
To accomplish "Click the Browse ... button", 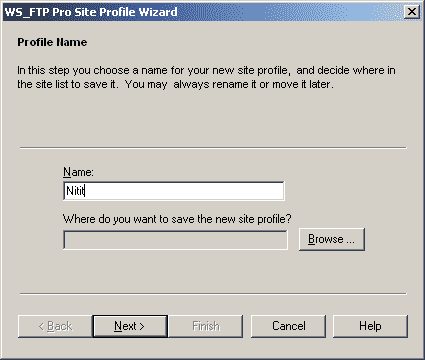I will tap(332, 239).
